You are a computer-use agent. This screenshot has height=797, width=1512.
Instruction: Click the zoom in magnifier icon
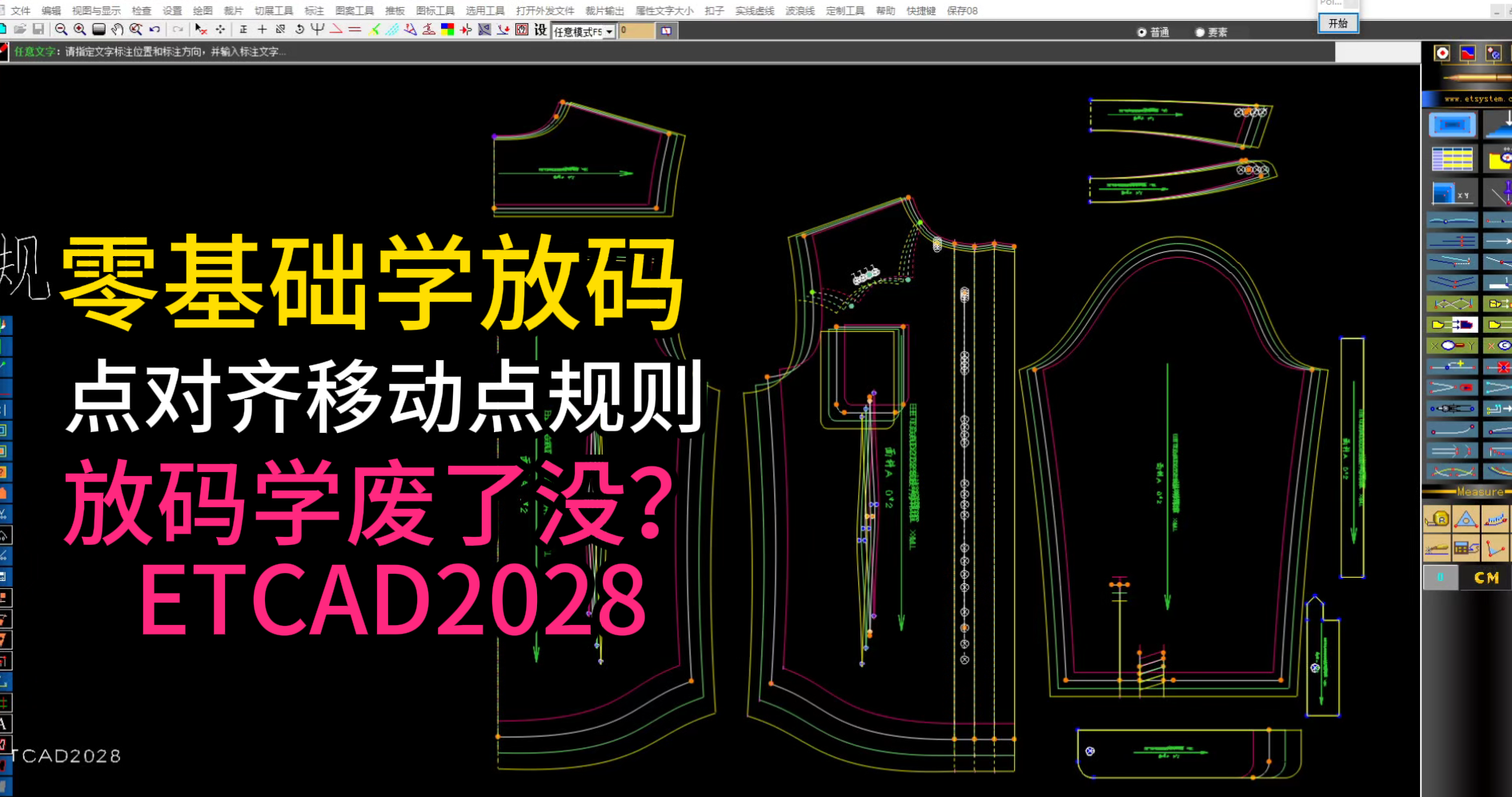79,30
